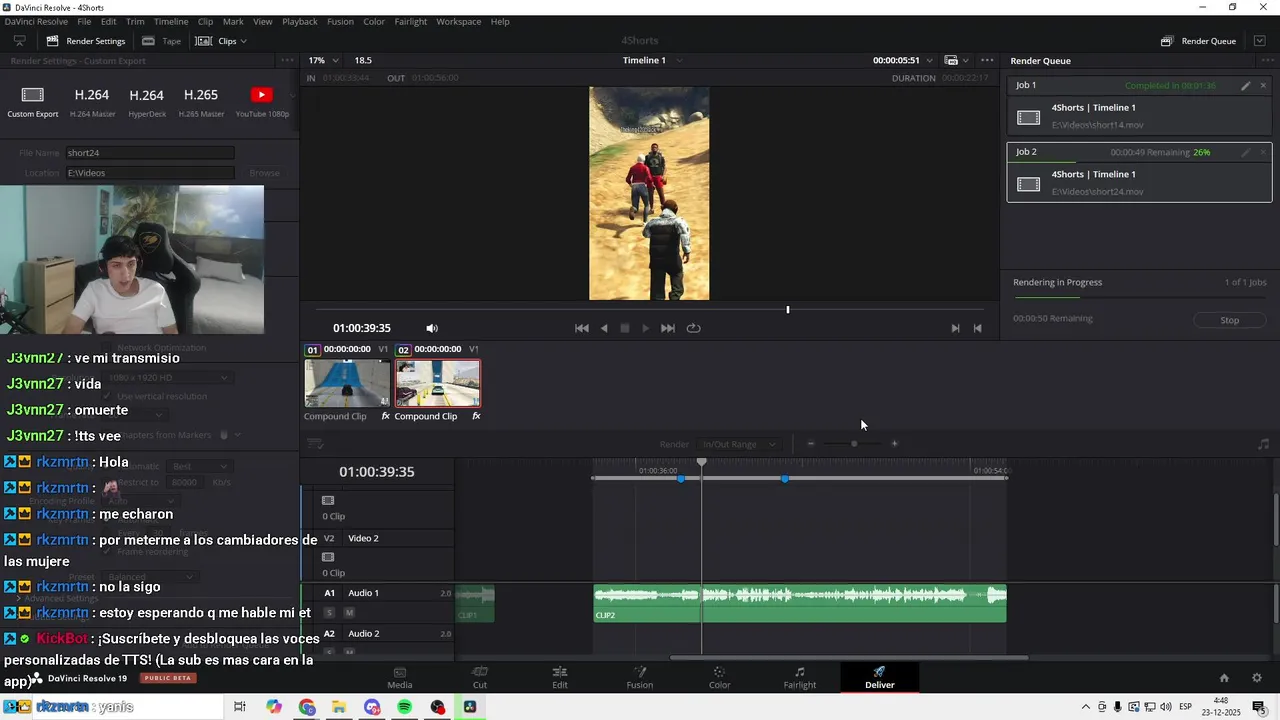Adjust the timeline zoom slider handle
This screenshot has width=1280, height=720.
tap(853, 444)
